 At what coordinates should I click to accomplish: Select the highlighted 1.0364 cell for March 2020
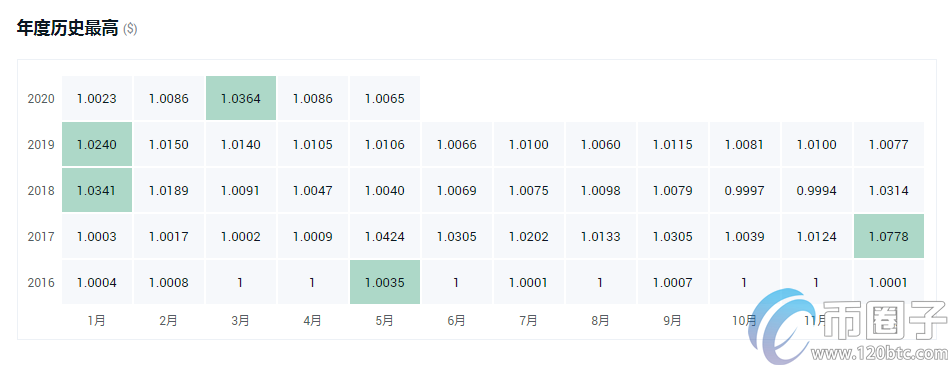coord(241,98)
